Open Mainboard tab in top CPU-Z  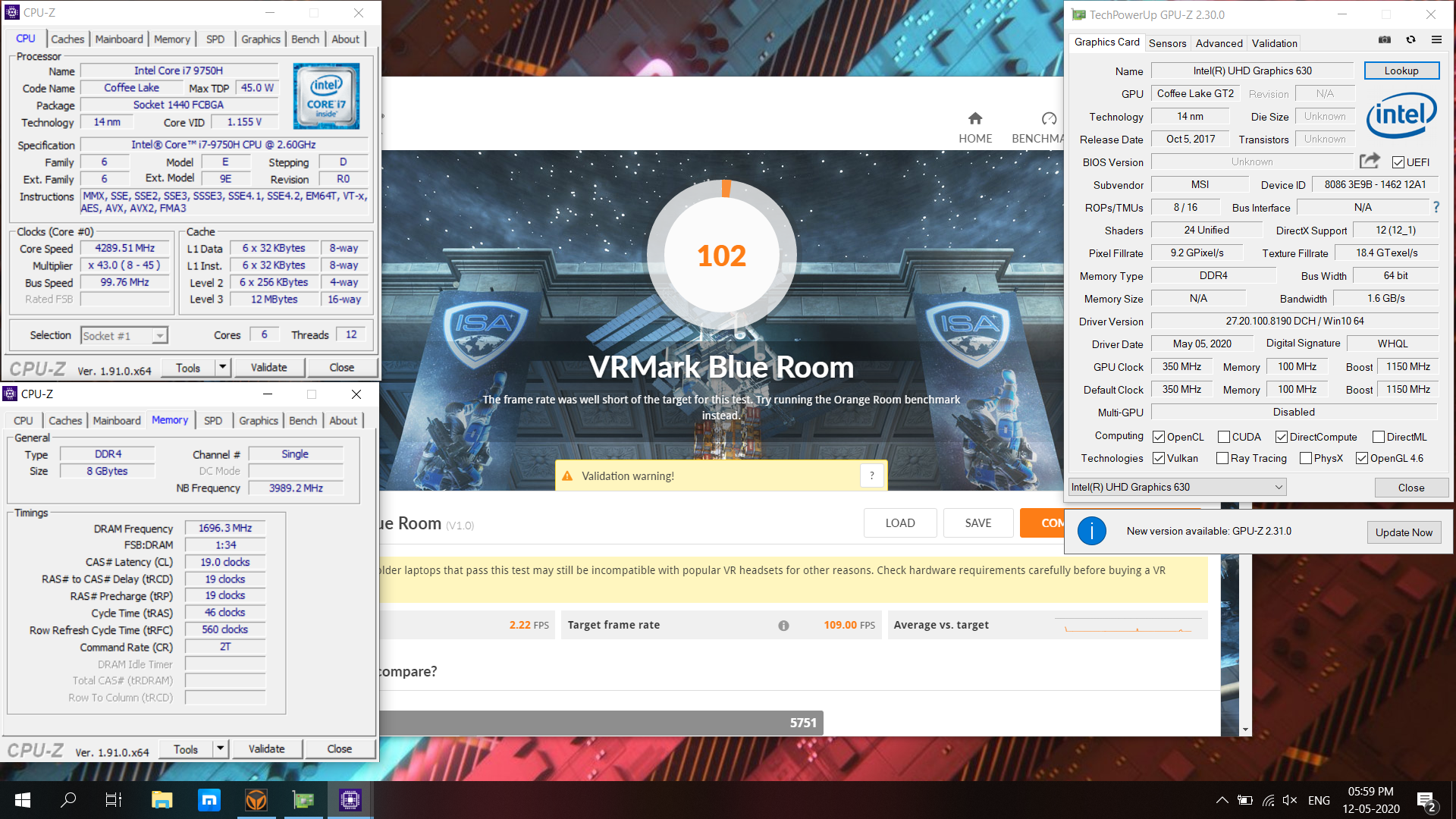coord(119,39)
